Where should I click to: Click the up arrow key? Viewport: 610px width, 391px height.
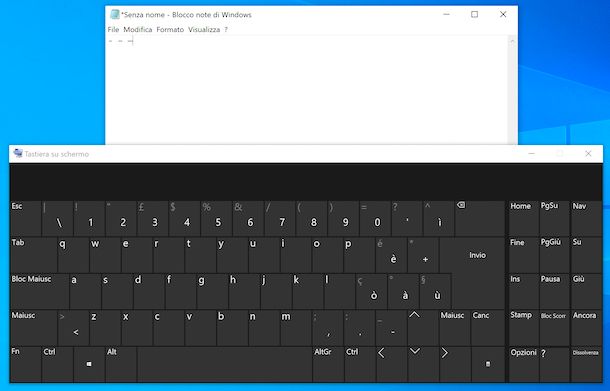[x=422, y=328]
